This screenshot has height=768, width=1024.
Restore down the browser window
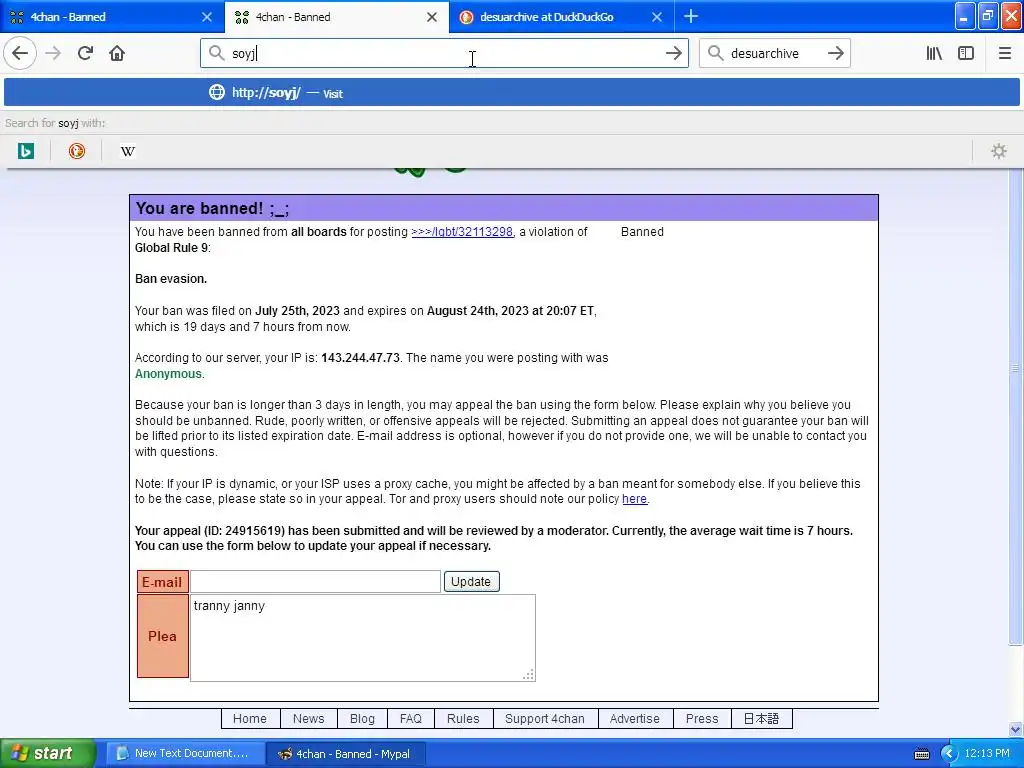987,16
